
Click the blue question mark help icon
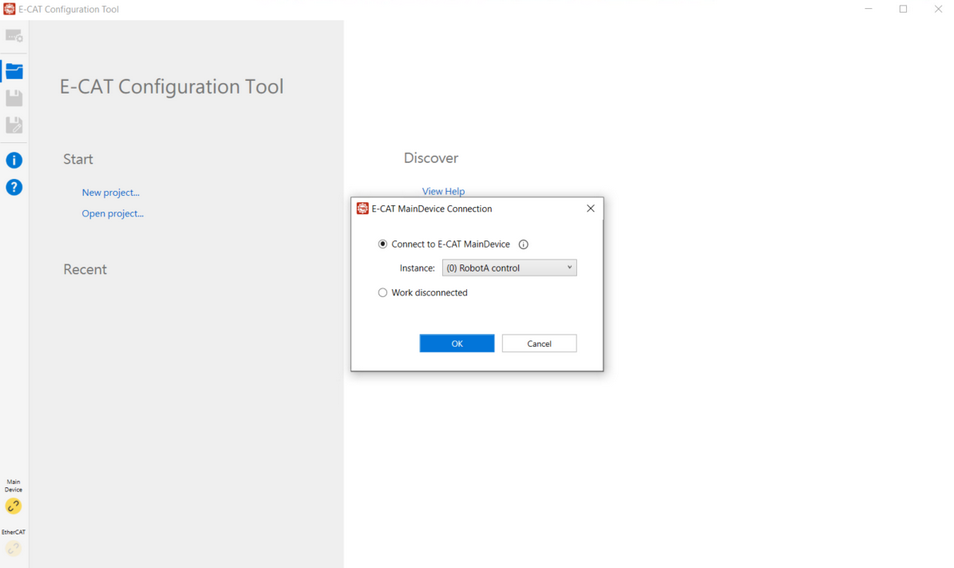[14, 187]
